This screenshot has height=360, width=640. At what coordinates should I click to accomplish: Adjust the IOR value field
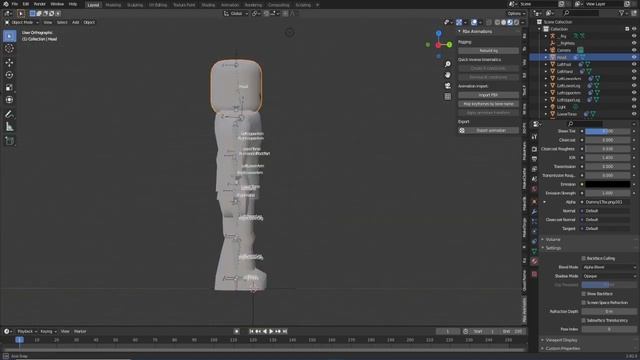point(608,158)
